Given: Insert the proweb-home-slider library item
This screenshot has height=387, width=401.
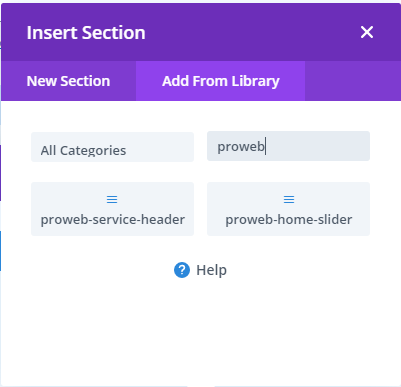Looking at the screenshot, I should pos(288,209).
